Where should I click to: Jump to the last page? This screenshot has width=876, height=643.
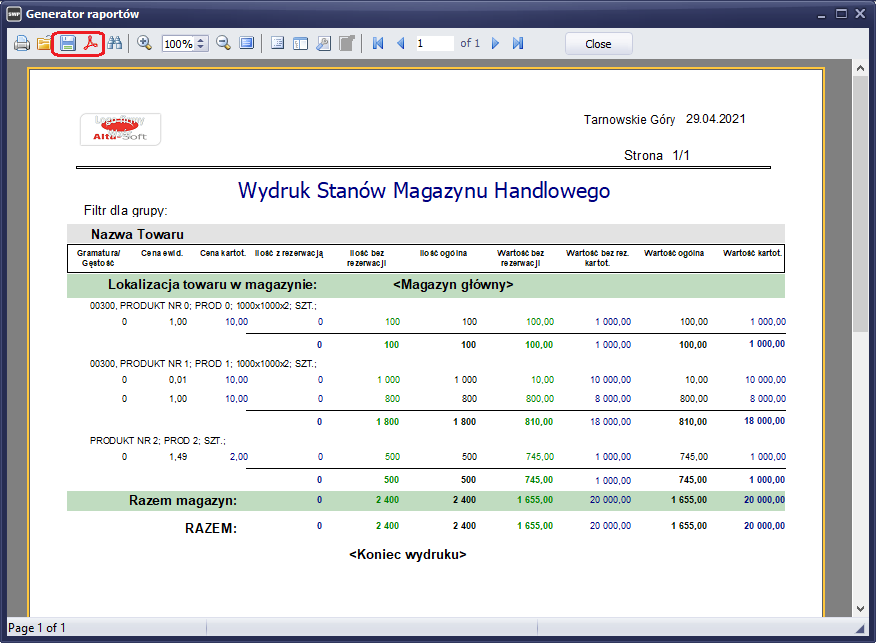click(518, 44)
